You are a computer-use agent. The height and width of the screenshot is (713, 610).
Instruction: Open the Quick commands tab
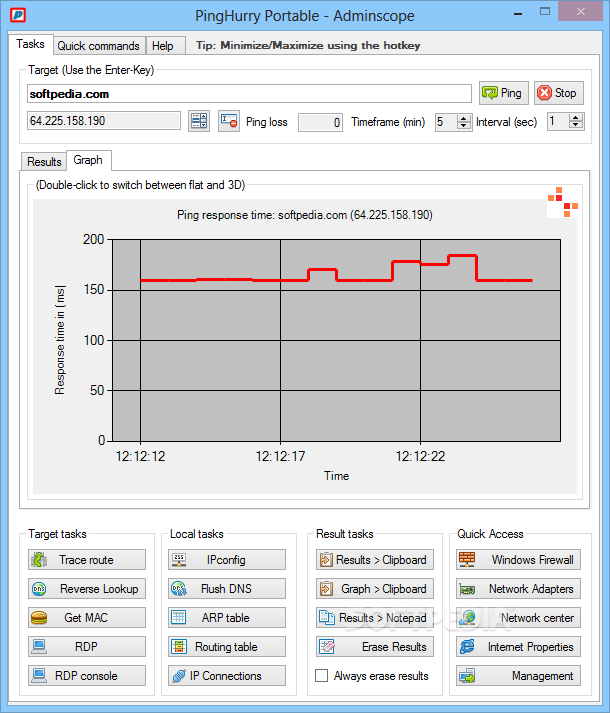pyautogui.click(x=99, y=46)
